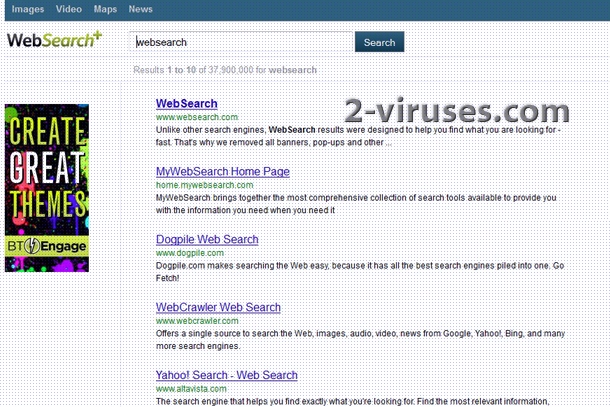
Task: Click the Create Great Themes ad banner
Action: tap(47, 188)
